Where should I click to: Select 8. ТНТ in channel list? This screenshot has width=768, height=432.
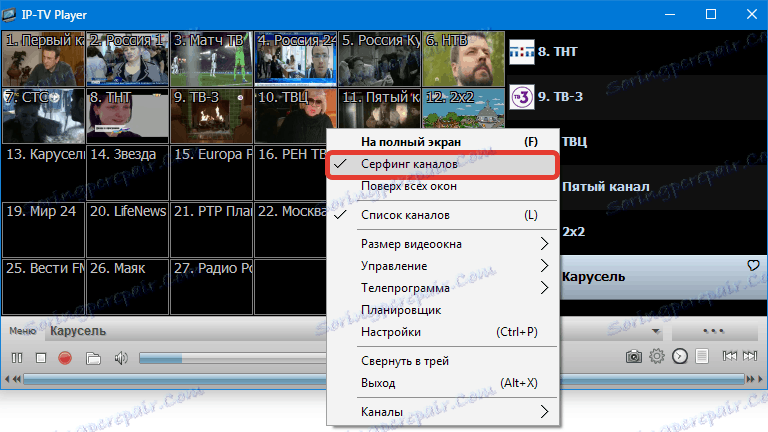pyautogui.click(x=636, y=52)
